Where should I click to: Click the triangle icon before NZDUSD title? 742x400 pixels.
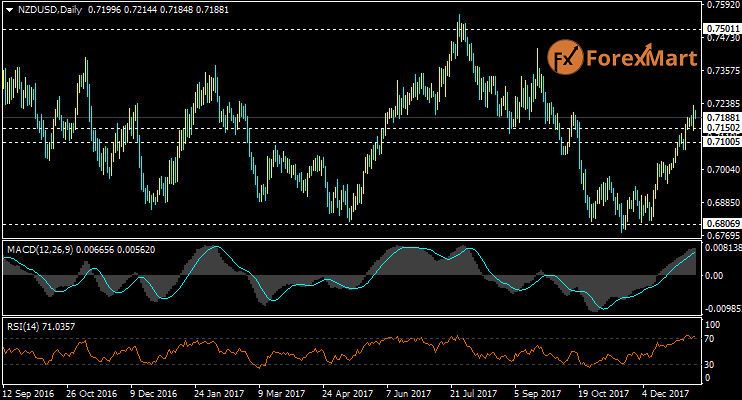(9, 8)
